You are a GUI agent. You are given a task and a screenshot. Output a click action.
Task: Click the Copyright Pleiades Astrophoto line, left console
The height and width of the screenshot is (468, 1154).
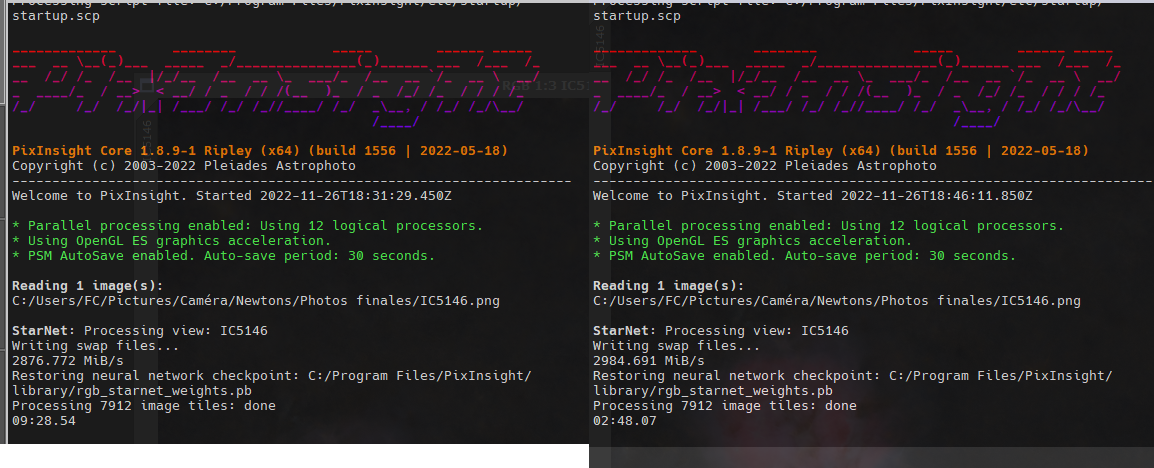click(184, 166)
